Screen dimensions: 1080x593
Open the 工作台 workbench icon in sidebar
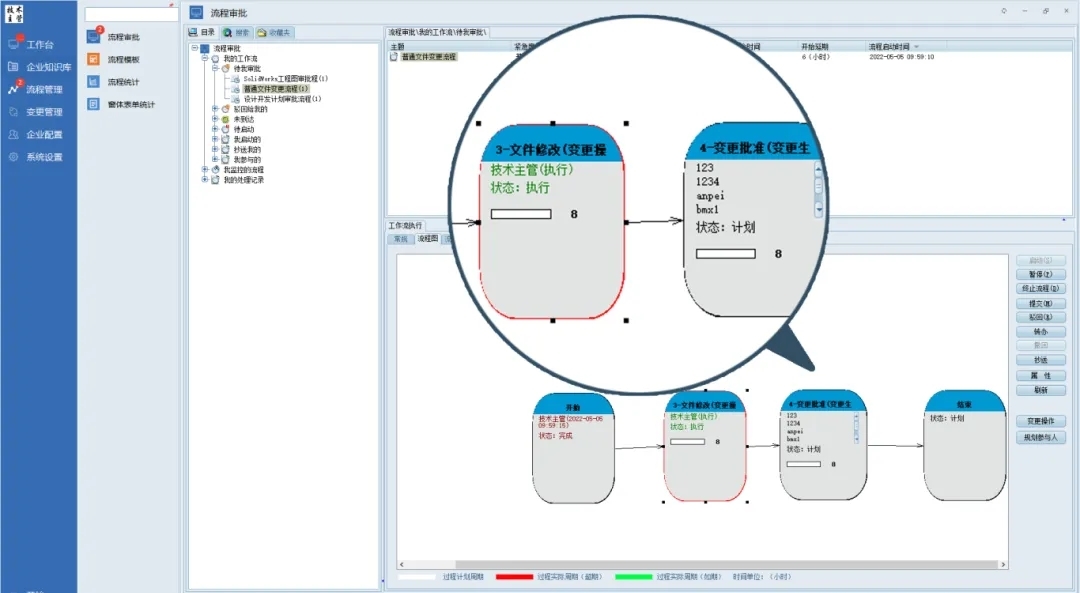pos(14,44)
